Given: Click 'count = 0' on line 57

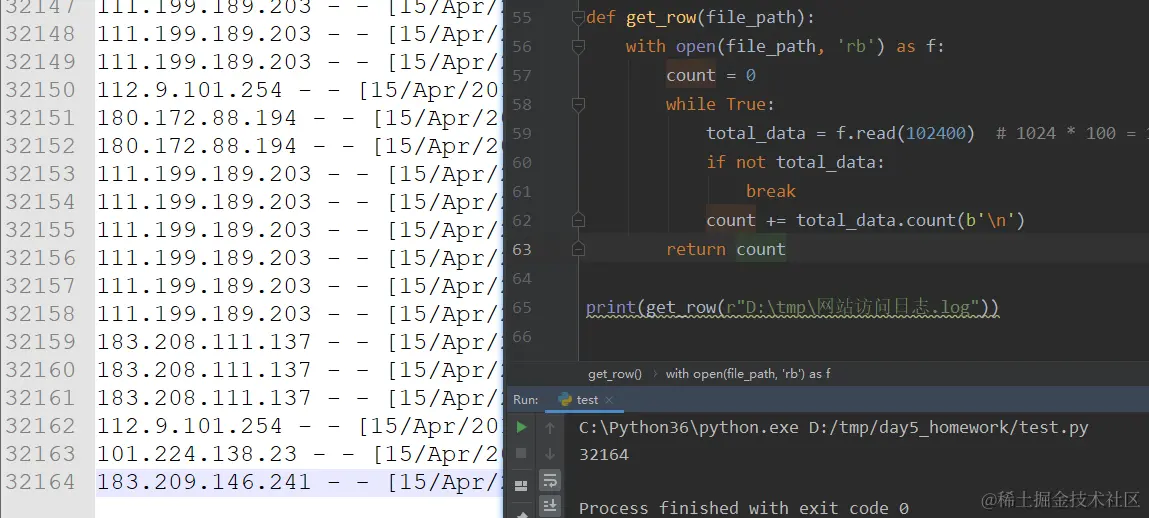Looking at the screenshot, I should click(710, 75).
